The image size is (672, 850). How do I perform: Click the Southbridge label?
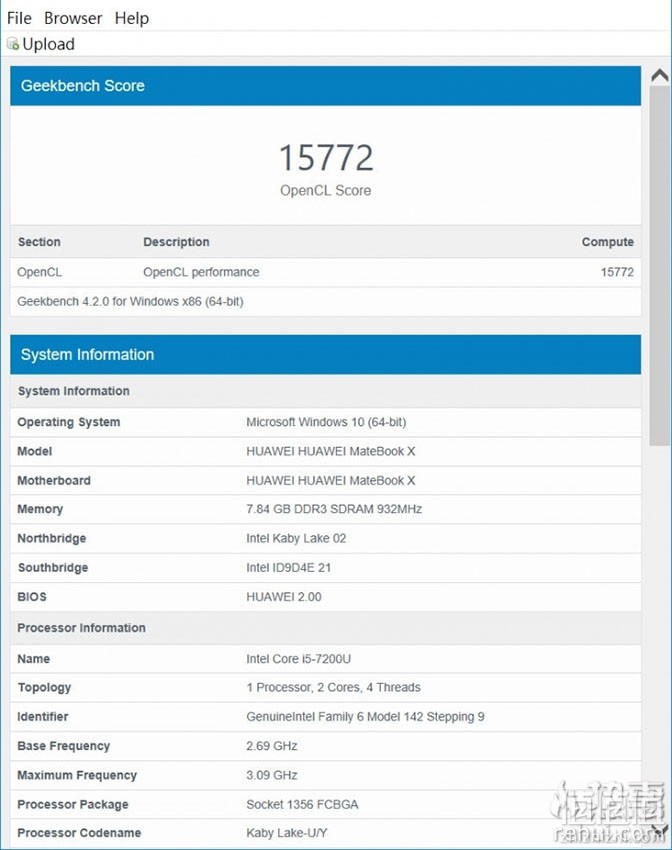(53, 568)
